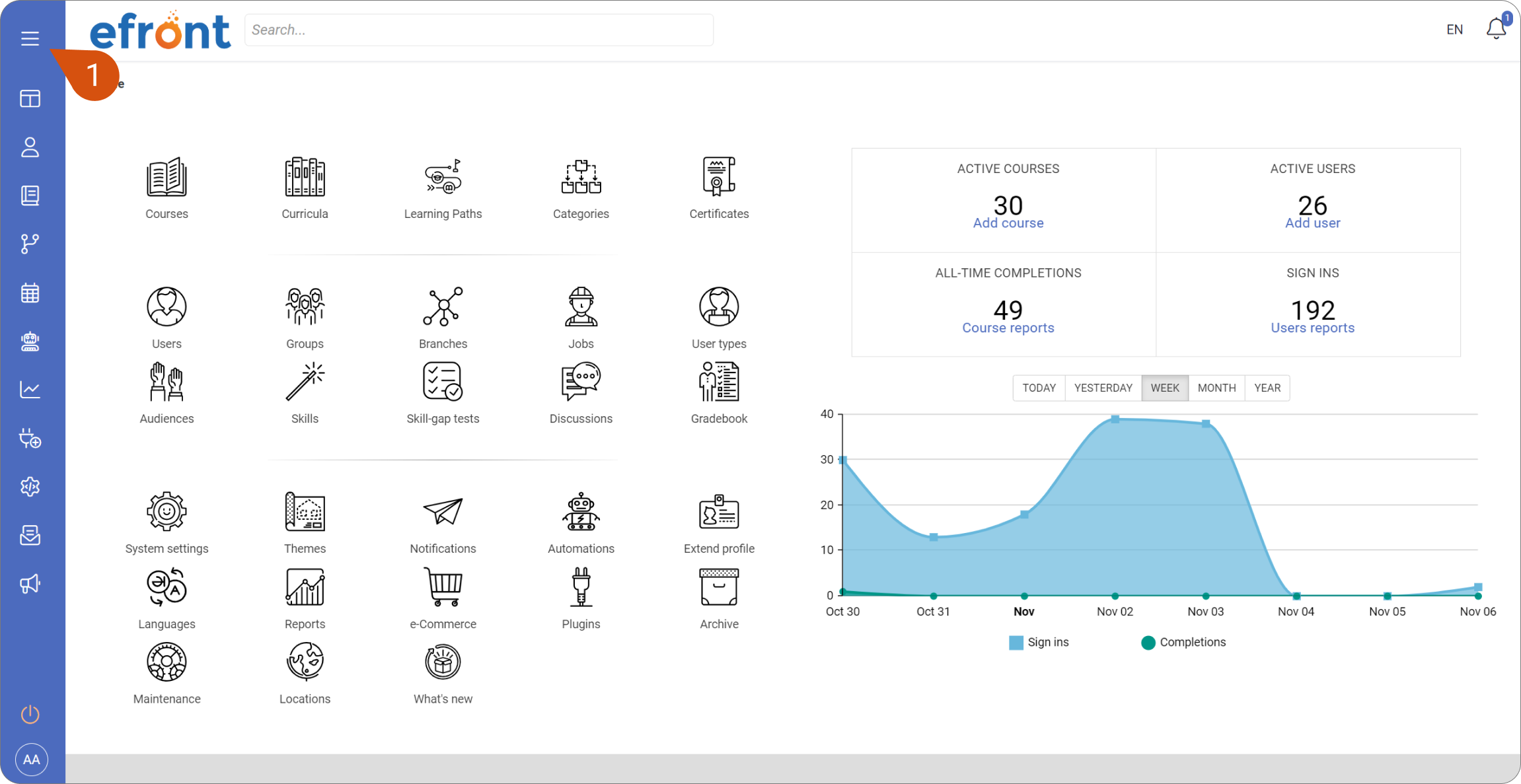Open the hamburger menu to collapse the sidebar
This screenshot has width=1521, height=784.
coord(30,38)
